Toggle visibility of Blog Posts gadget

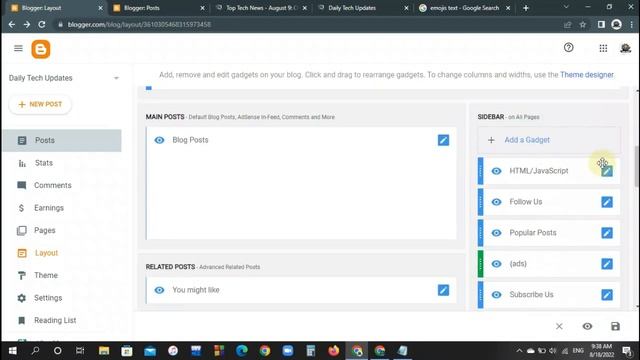159,140
